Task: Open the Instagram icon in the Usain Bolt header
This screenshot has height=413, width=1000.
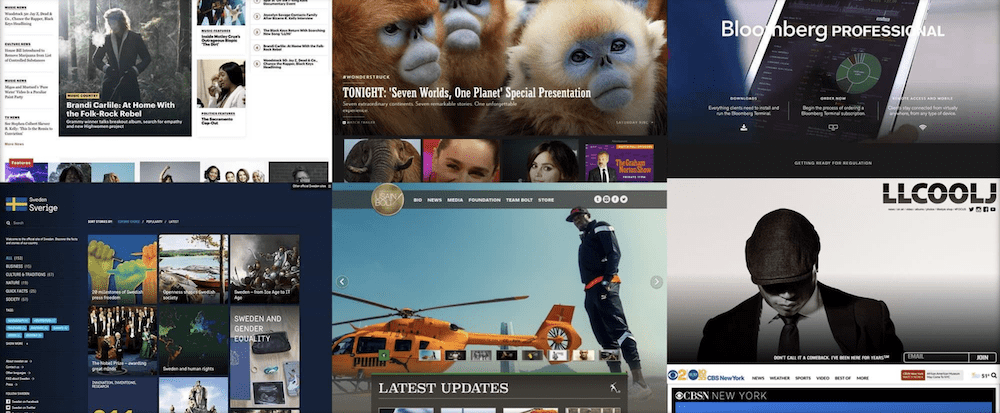Action: 607,199
